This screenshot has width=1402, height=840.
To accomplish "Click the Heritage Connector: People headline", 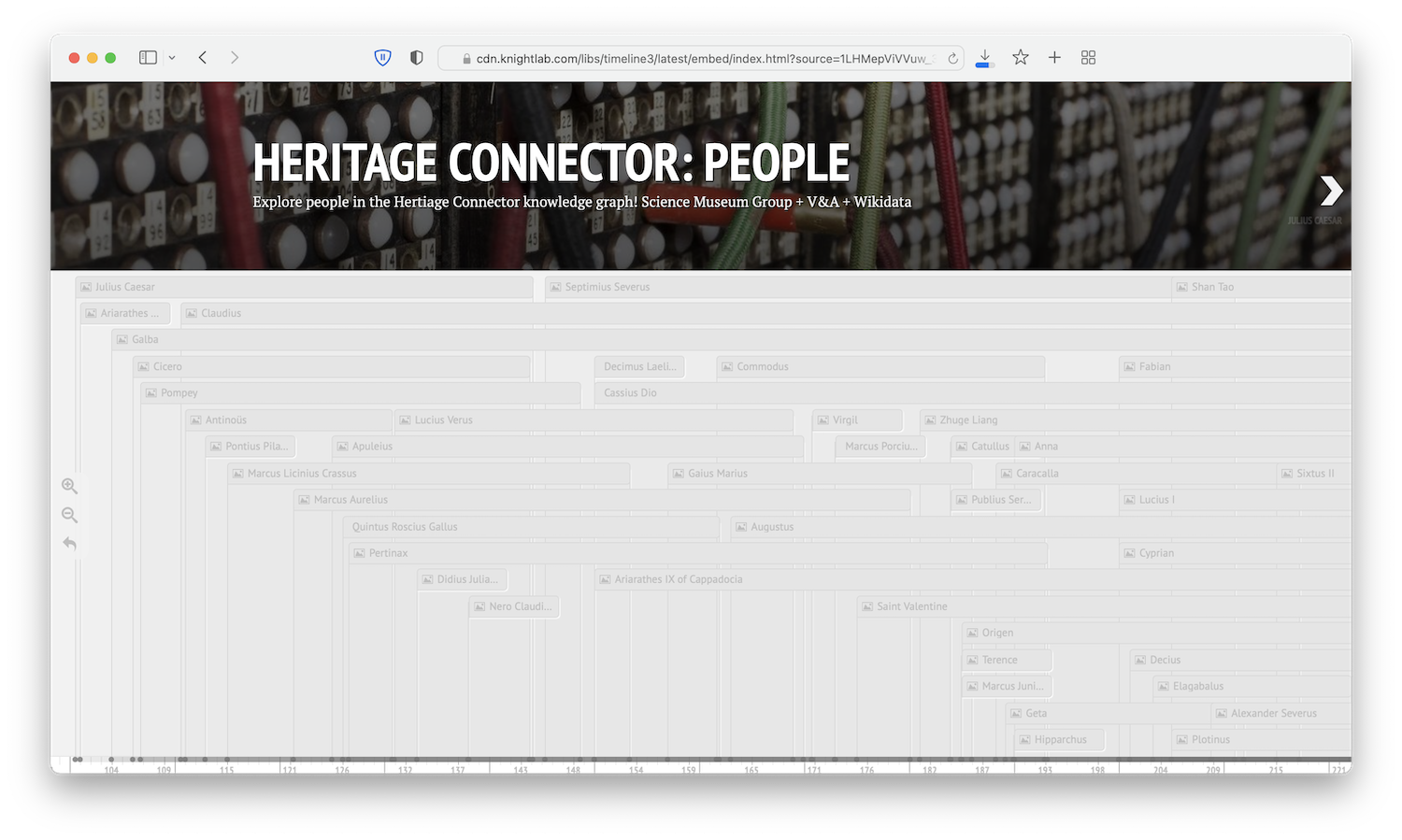I will click(x=551, y=163).
